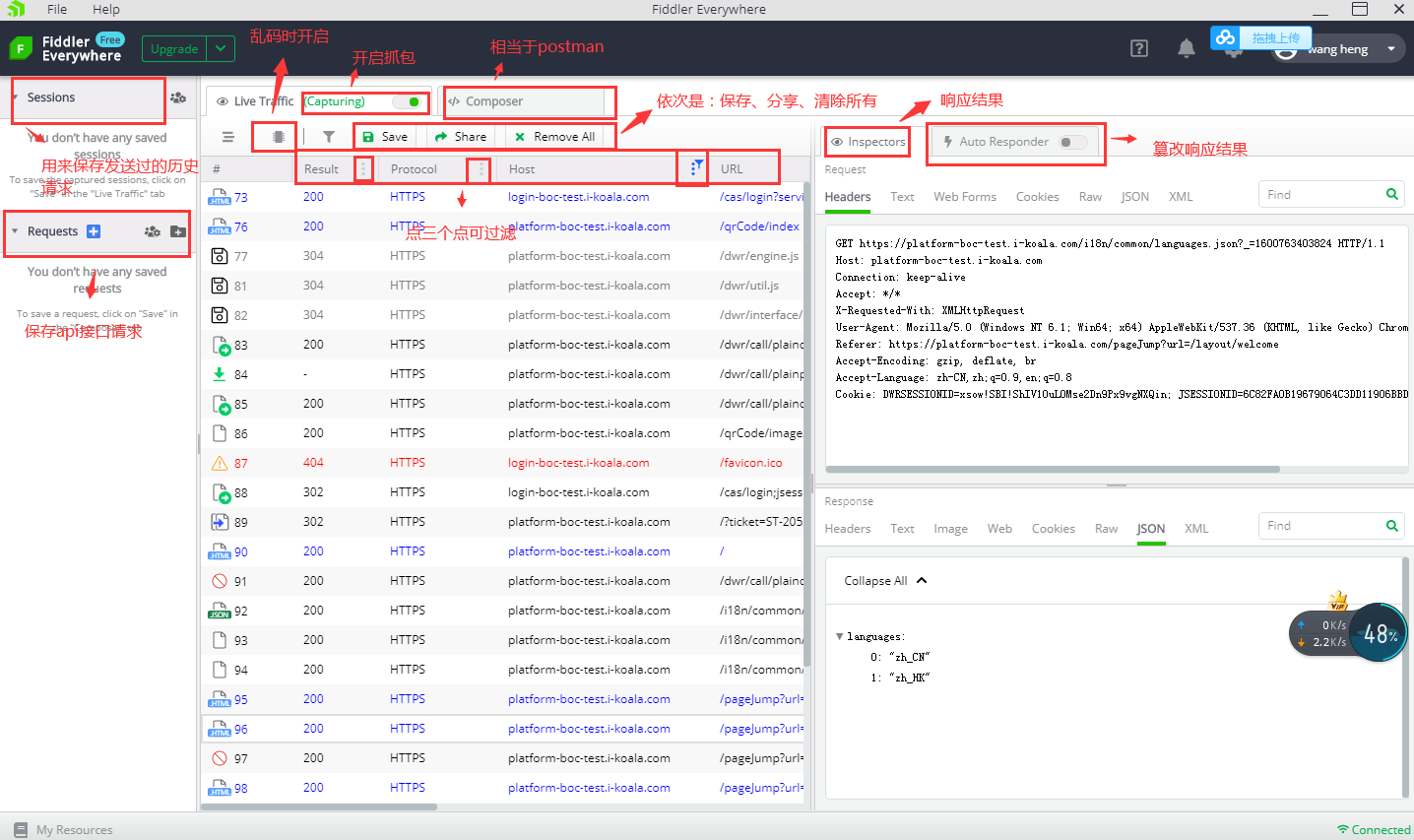Viewport: 1414px width, 840px height.
Task: Click the Remove All button
Action: pyautogui.click(x=554, y=137)
